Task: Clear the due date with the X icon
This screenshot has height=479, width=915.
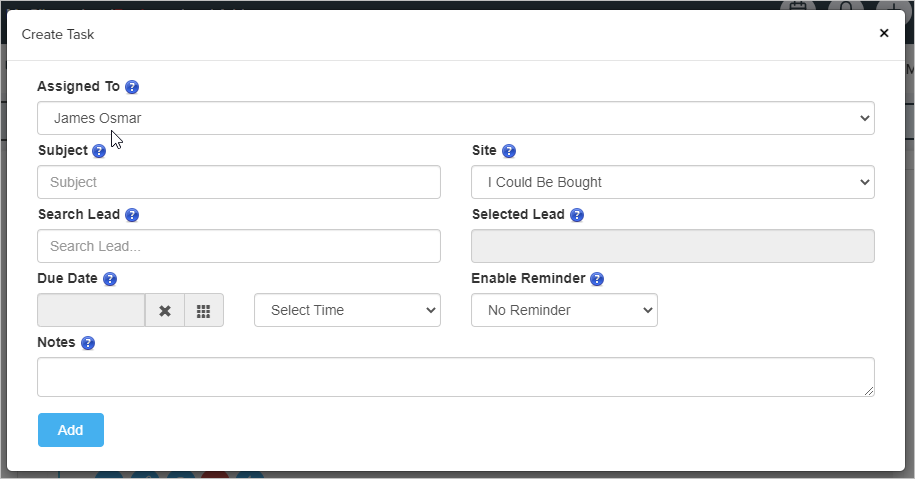Action: coord(165,311)
